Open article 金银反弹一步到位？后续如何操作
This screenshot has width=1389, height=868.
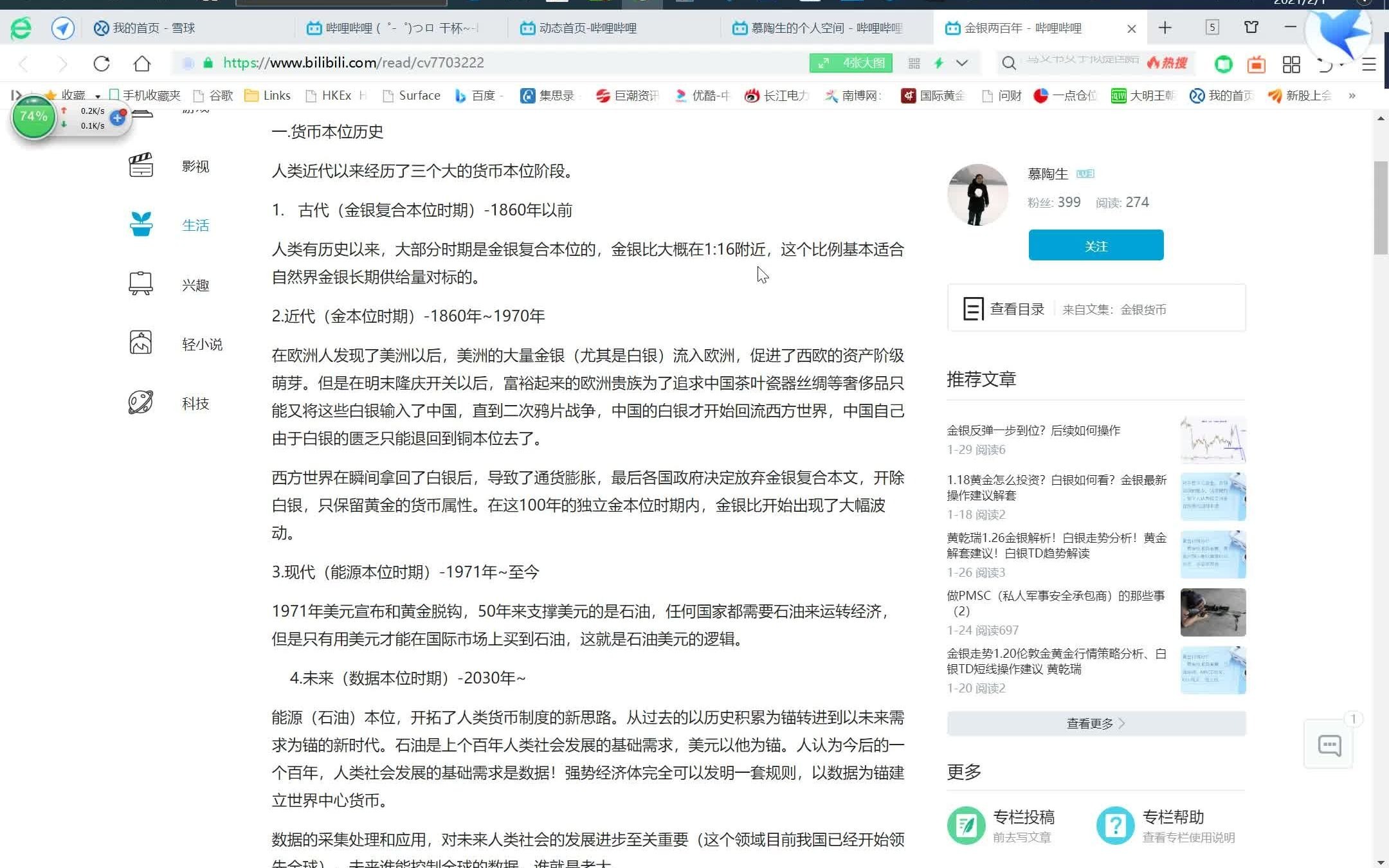pos(1033,430)
